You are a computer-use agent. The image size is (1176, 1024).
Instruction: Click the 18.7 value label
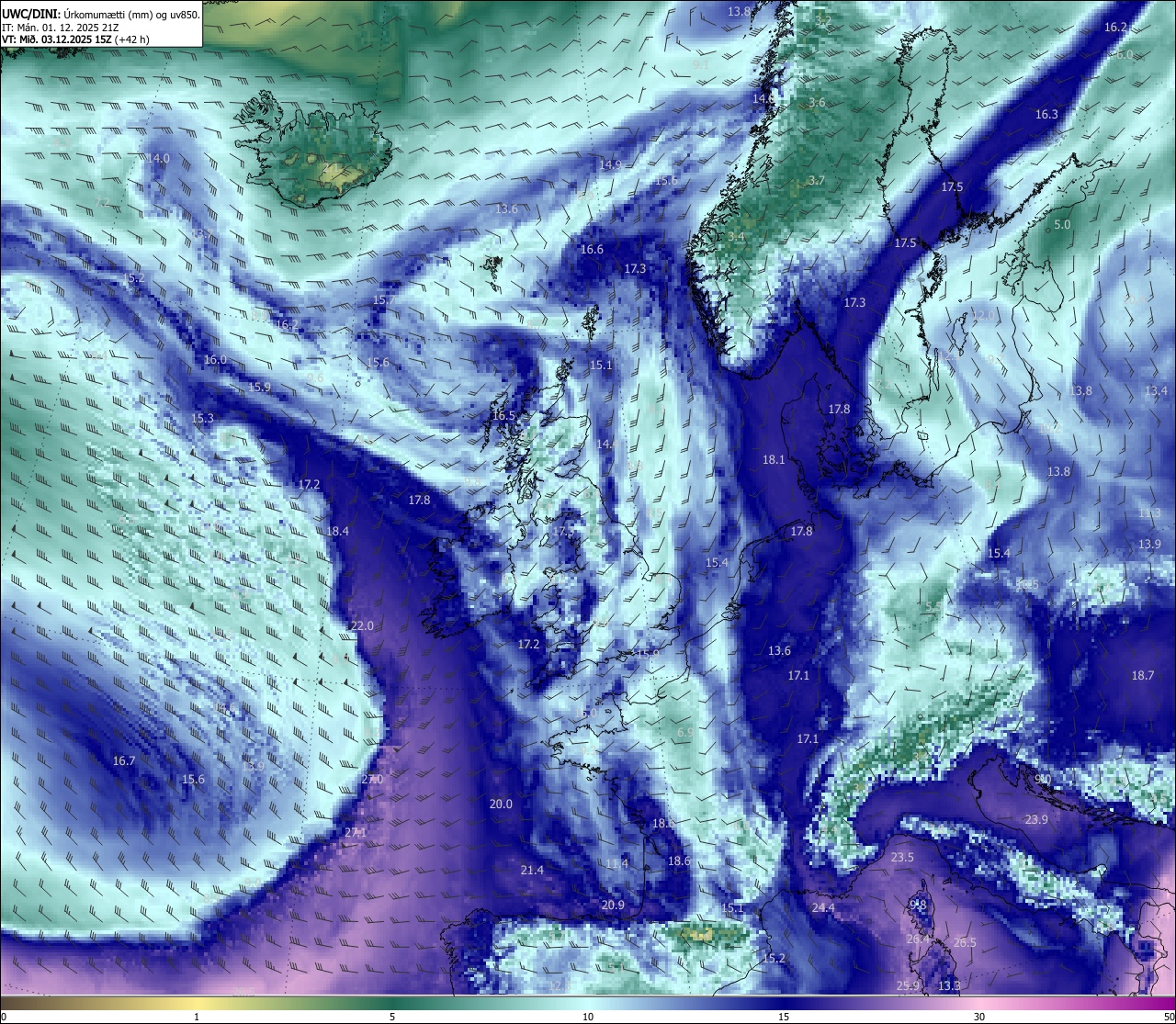tap(1142, 675)
